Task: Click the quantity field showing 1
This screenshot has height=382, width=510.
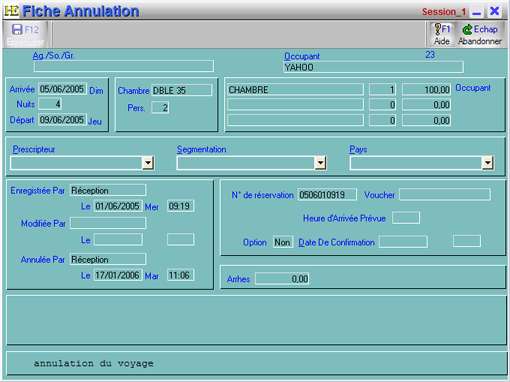Action: [x=382, y=90]
